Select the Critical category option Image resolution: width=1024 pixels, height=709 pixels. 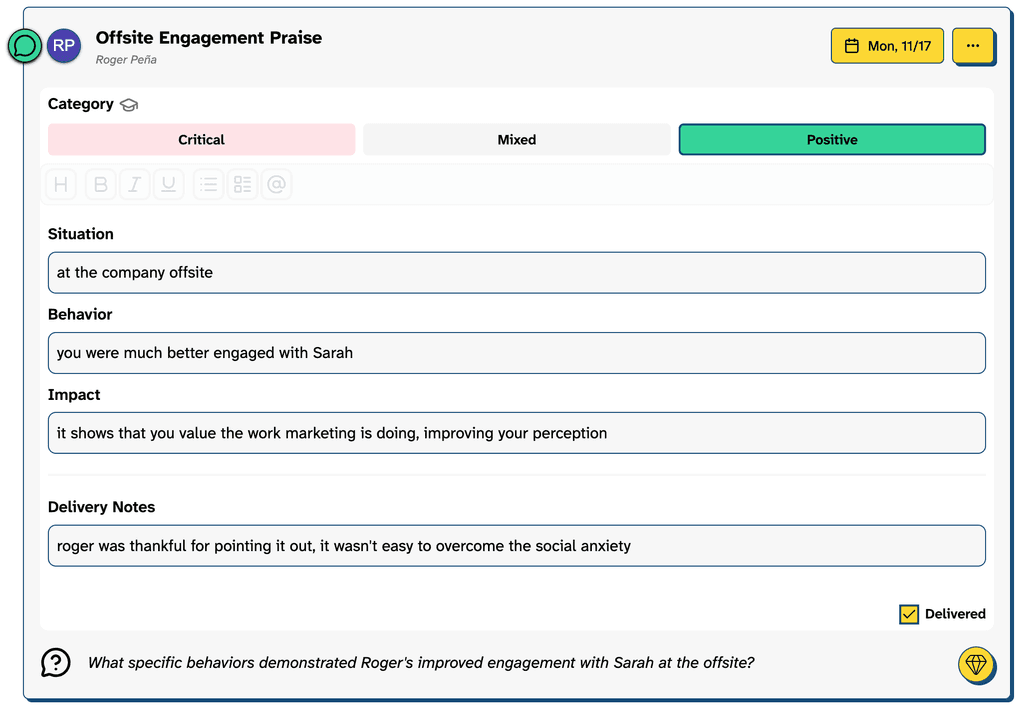click(x=201, y=140)
